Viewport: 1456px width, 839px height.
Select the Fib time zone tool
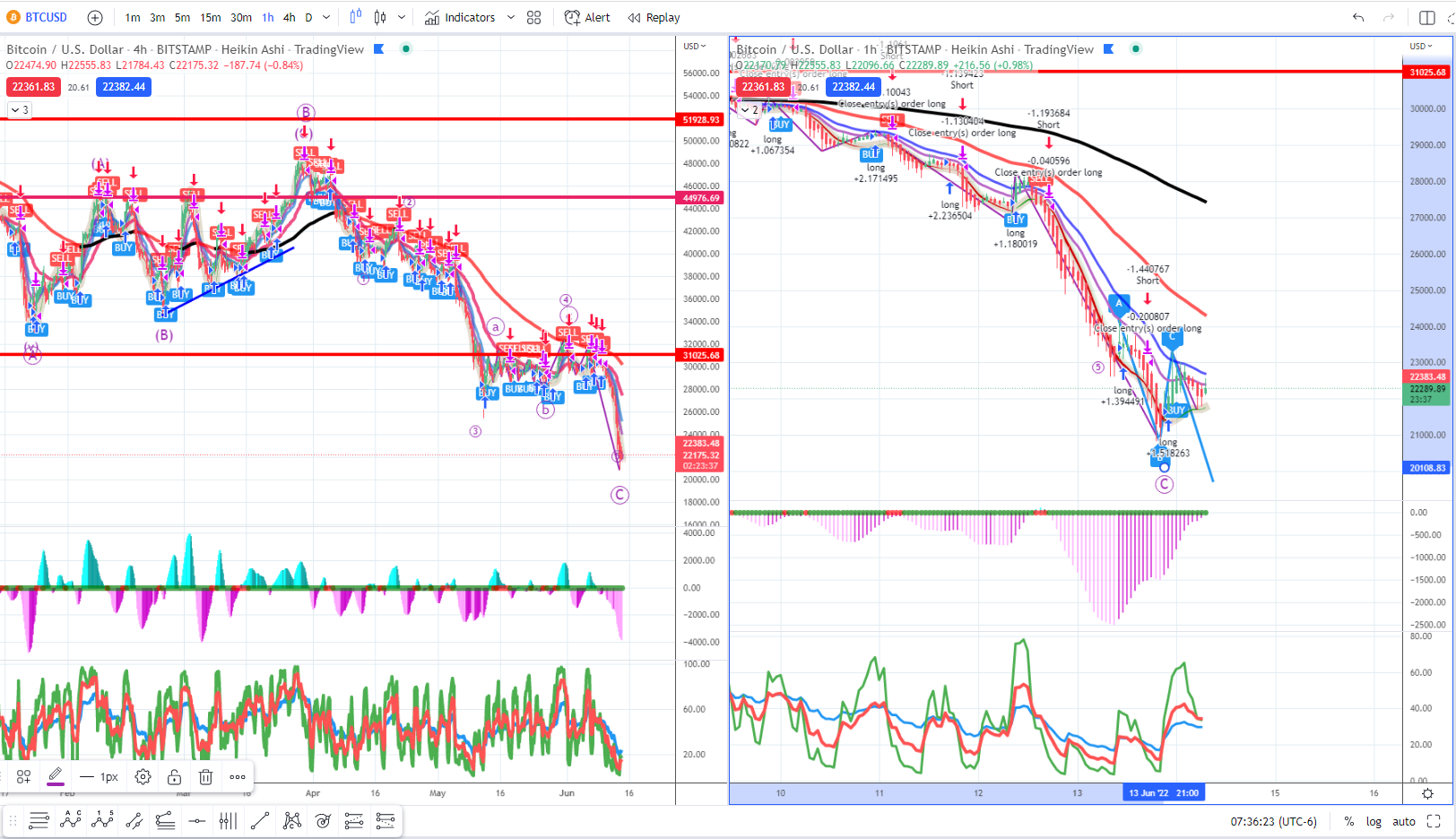tap(229, 820)
